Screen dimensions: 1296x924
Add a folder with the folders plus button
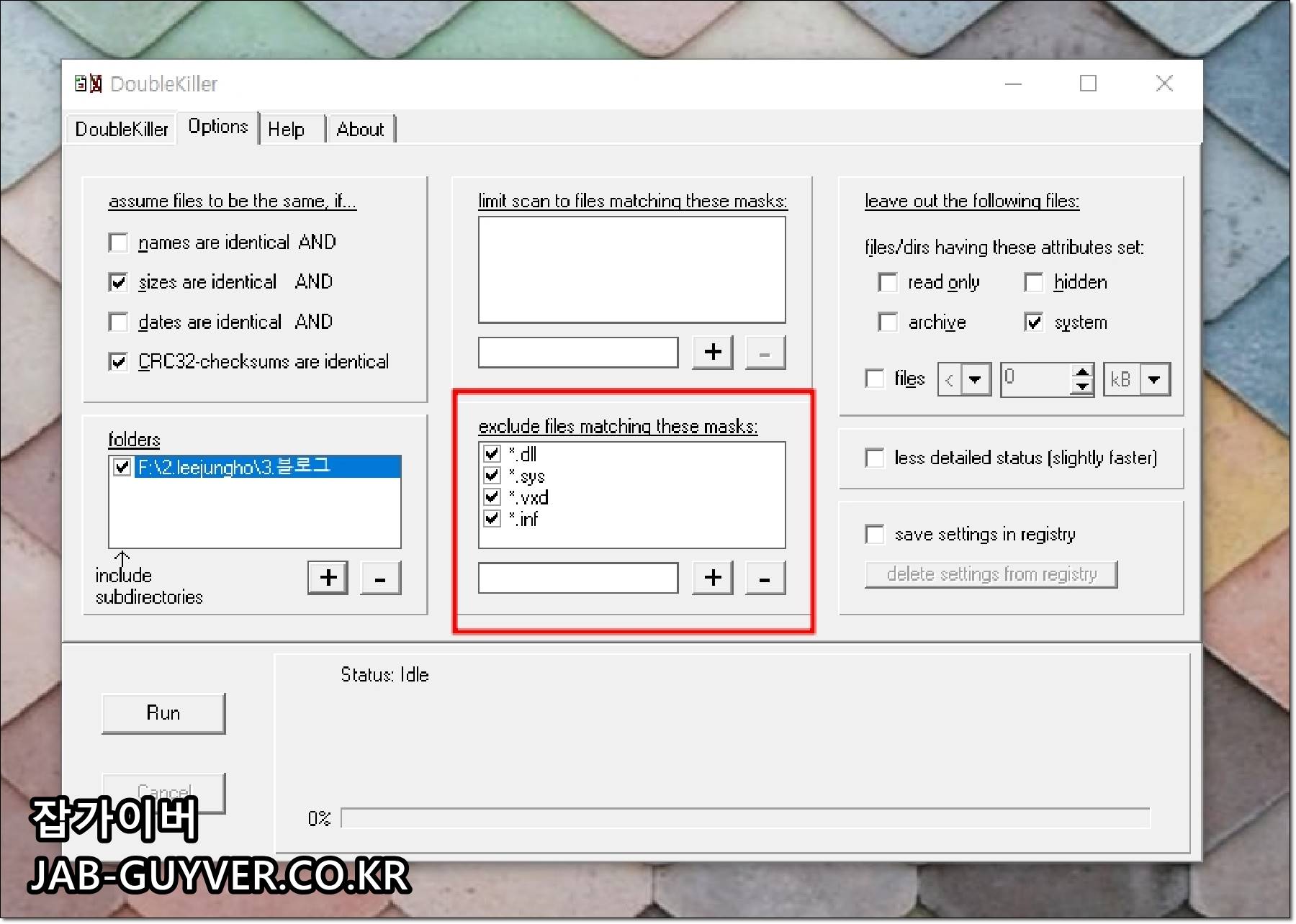[x=328, y=578]
